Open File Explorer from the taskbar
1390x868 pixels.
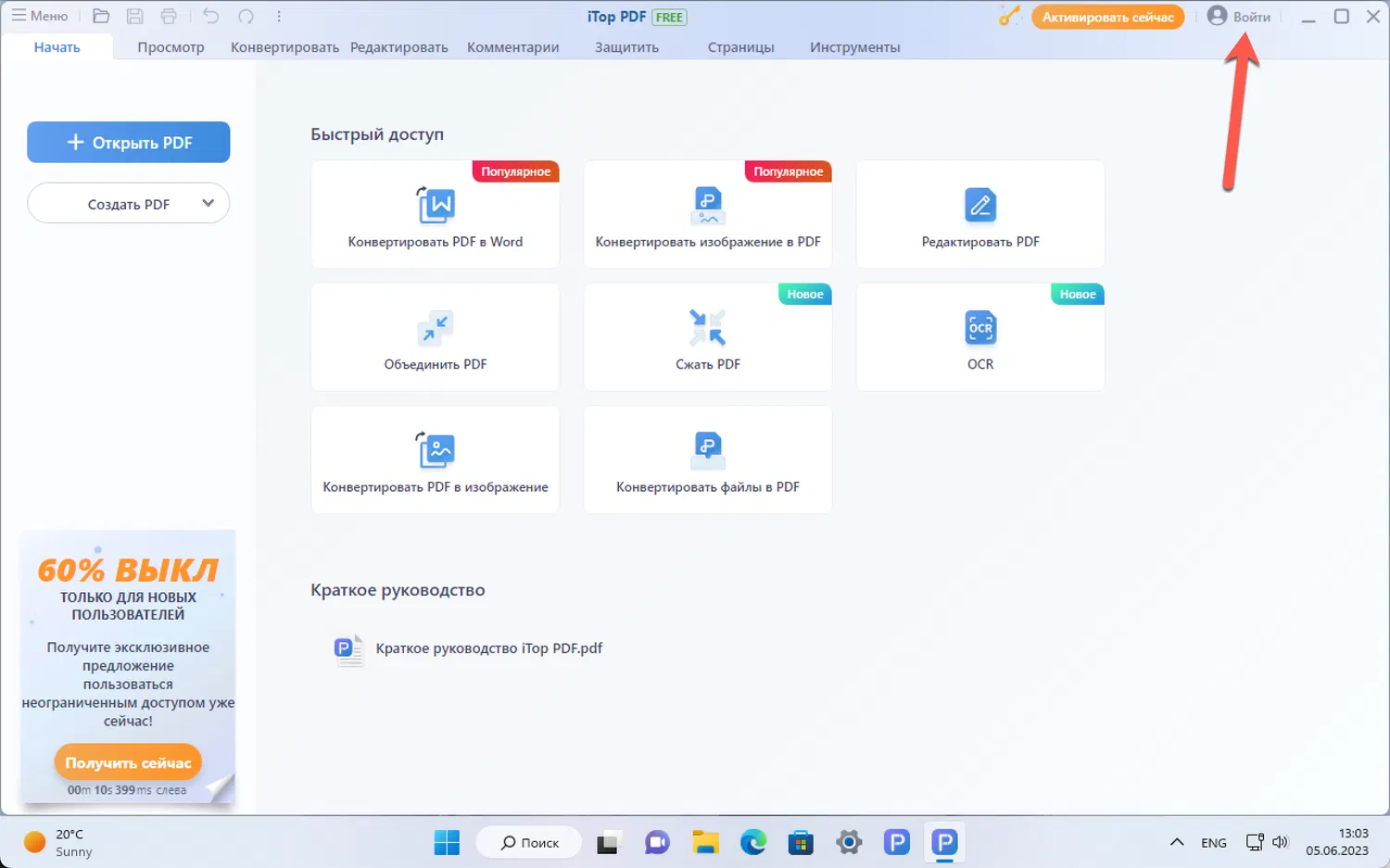click(706, 843)
